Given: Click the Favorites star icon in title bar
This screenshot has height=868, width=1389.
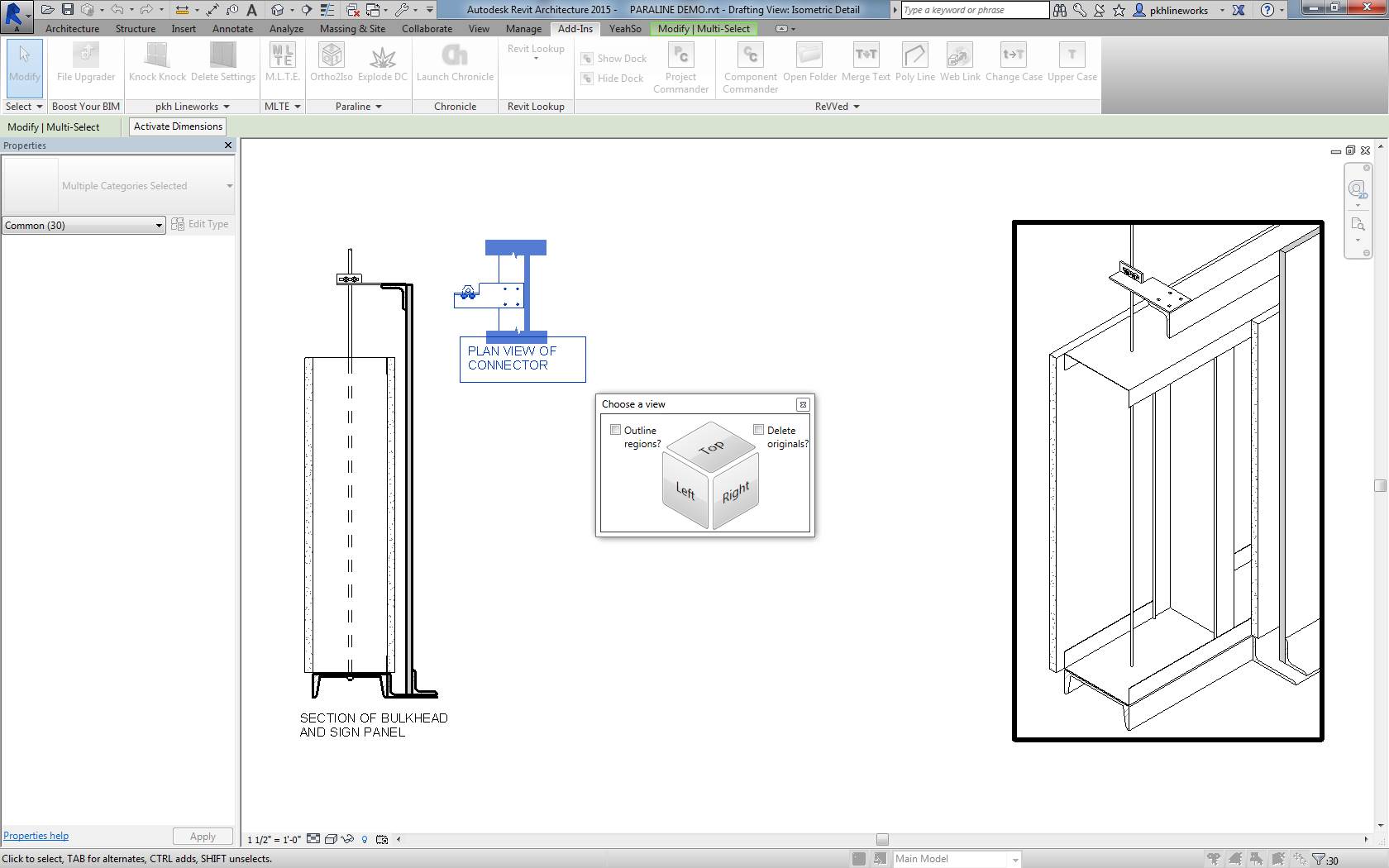Looking at the screenshot, I should [x=1119, y=10].
